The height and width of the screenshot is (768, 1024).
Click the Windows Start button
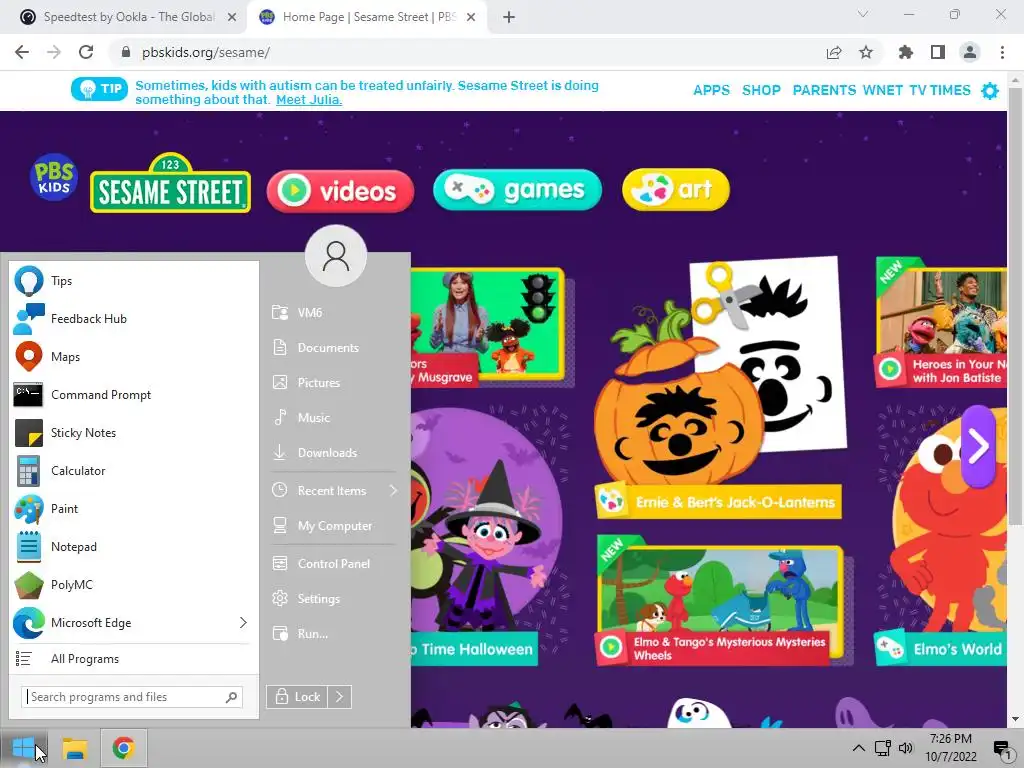tap(24, 748)
